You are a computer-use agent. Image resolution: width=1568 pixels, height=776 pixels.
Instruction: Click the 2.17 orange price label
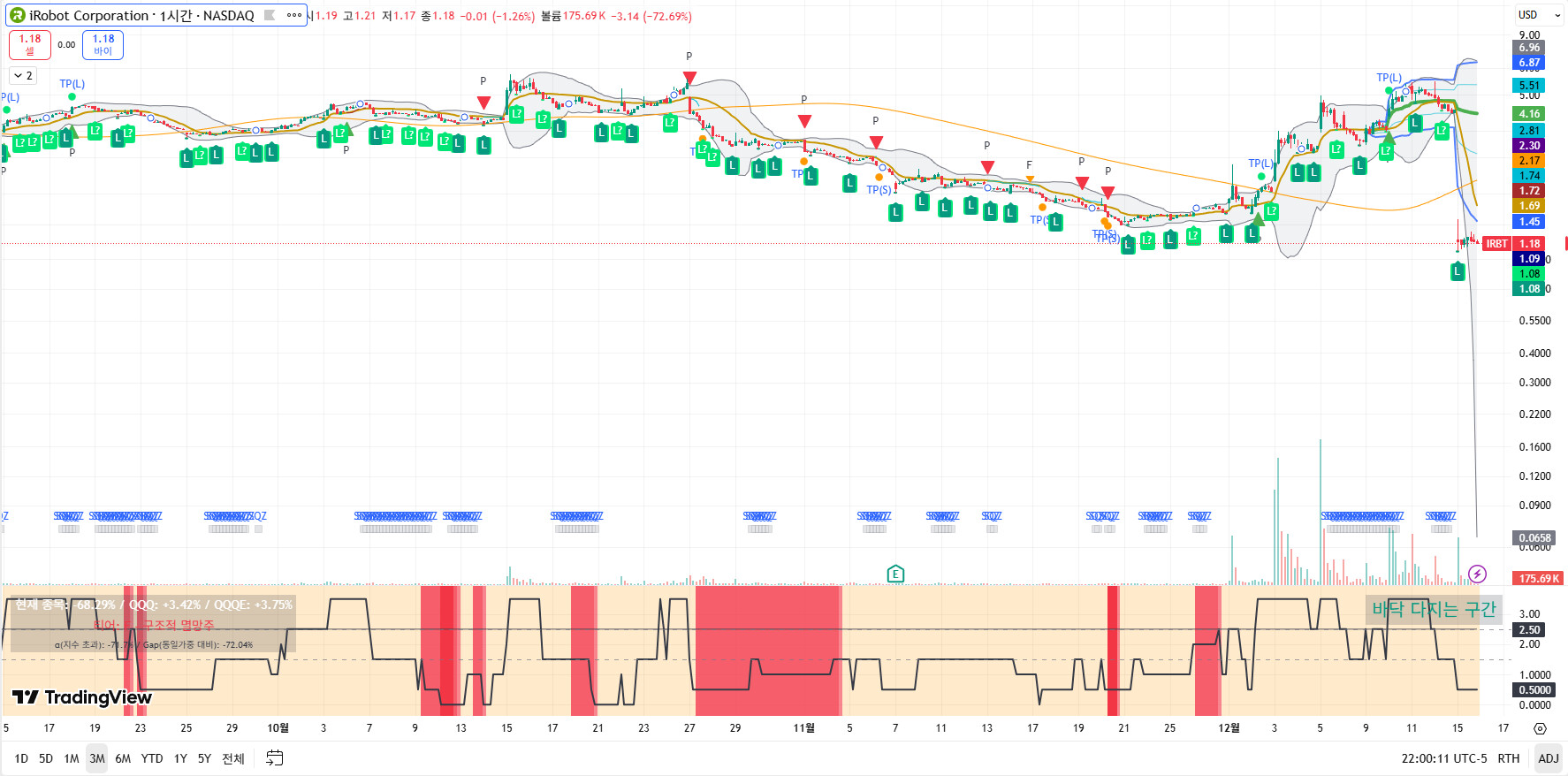click(x=1530, y=161)
